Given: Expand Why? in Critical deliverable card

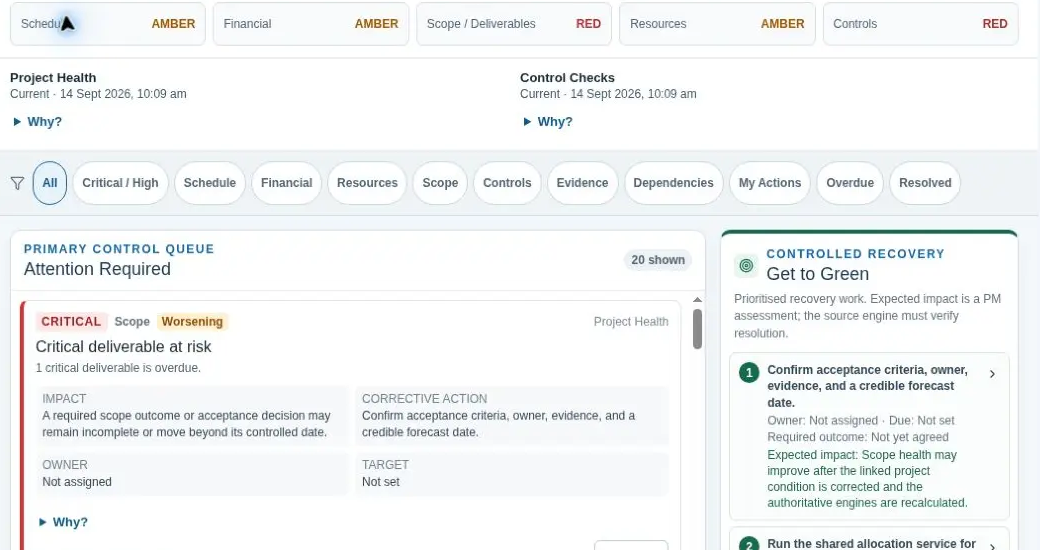Looking at the screenshot, I should (63, 522).
